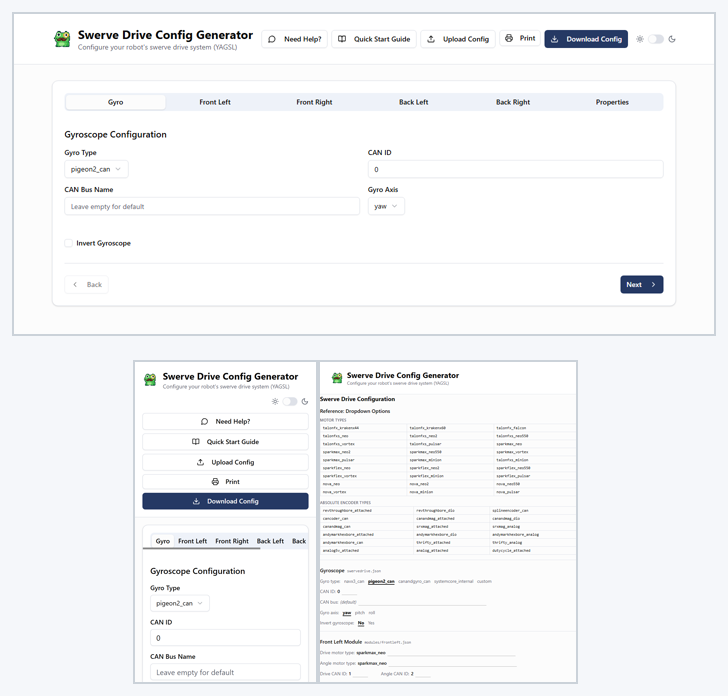The image size is (728, 696).
Task: Open the desktop Back Right tab
Action: coord(513,102)
